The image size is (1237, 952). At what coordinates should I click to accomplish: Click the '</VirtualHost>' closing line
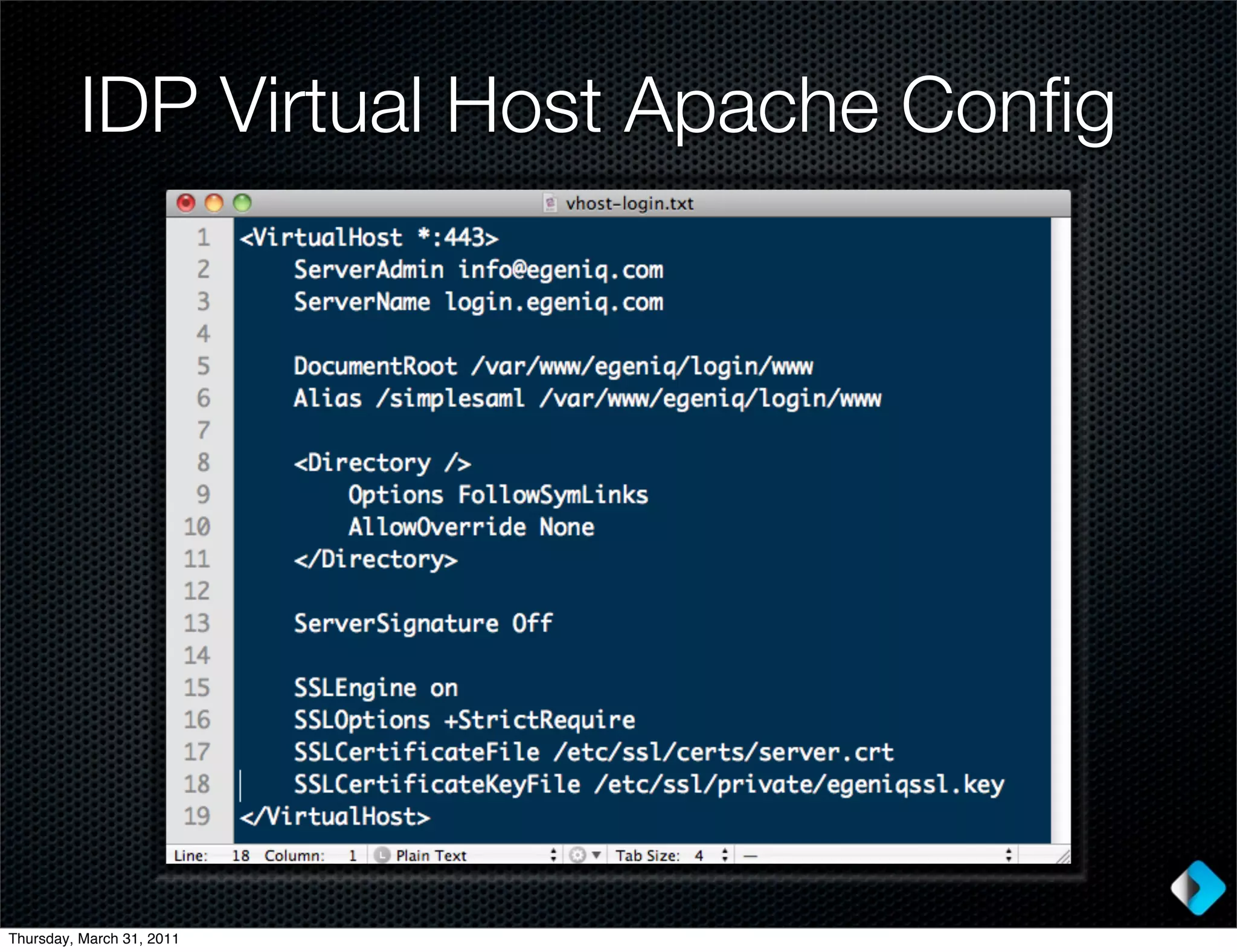(335, 816)
